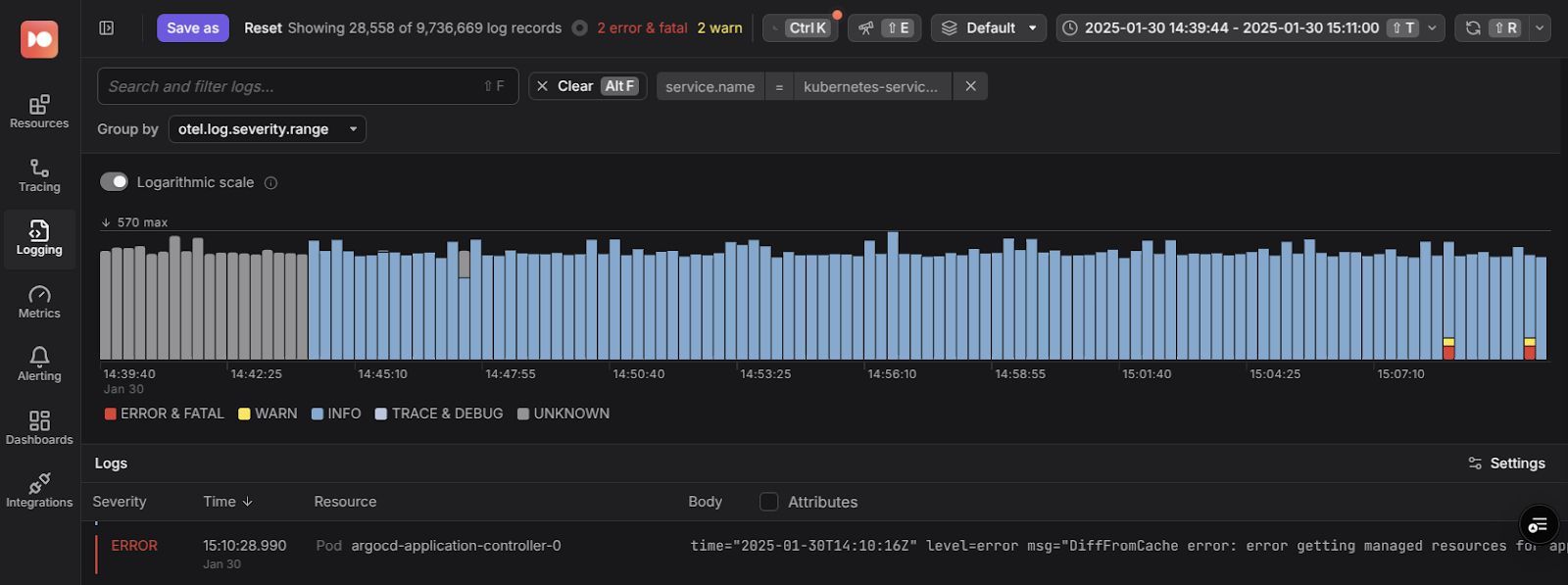
Task: Toggle UNKNOWN legend series
Action: (563, 414)
